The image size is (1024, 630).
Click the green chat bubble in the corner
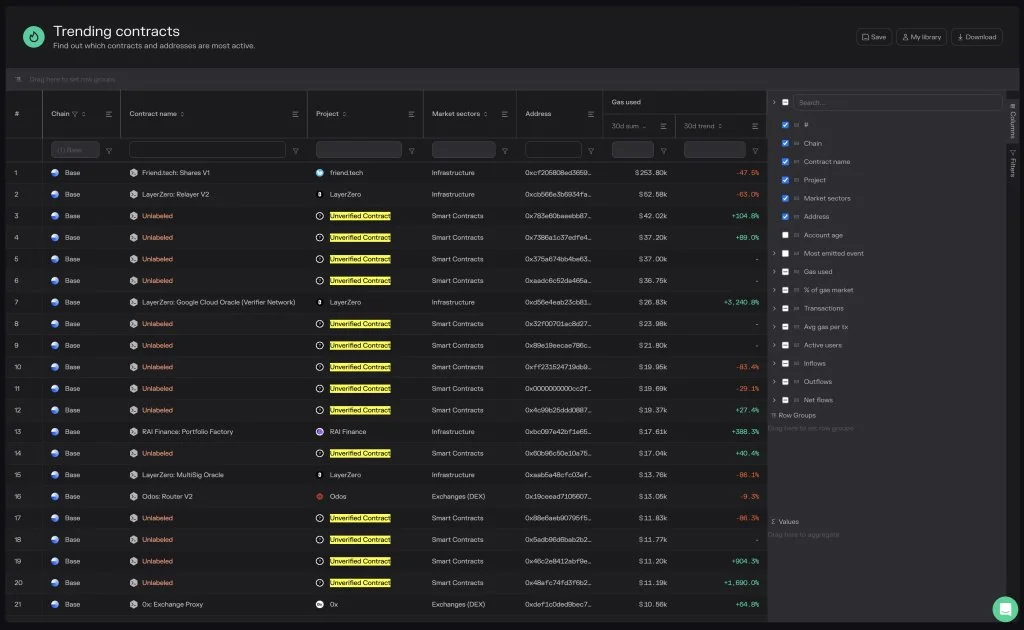pyautogui.click(x=1004, y=608)
